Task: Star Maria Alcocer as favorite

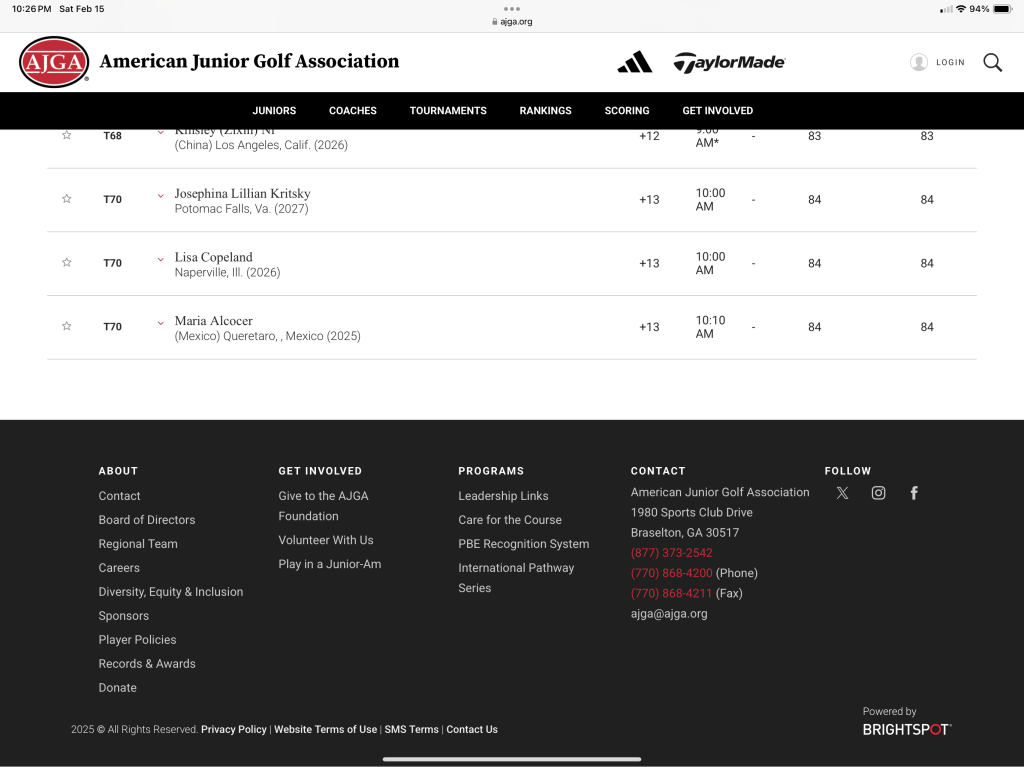Action: (67, 326)
